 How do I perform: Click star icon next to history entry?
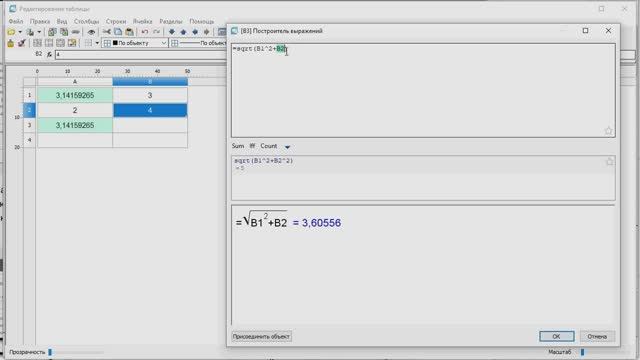(x=609, y=162)
